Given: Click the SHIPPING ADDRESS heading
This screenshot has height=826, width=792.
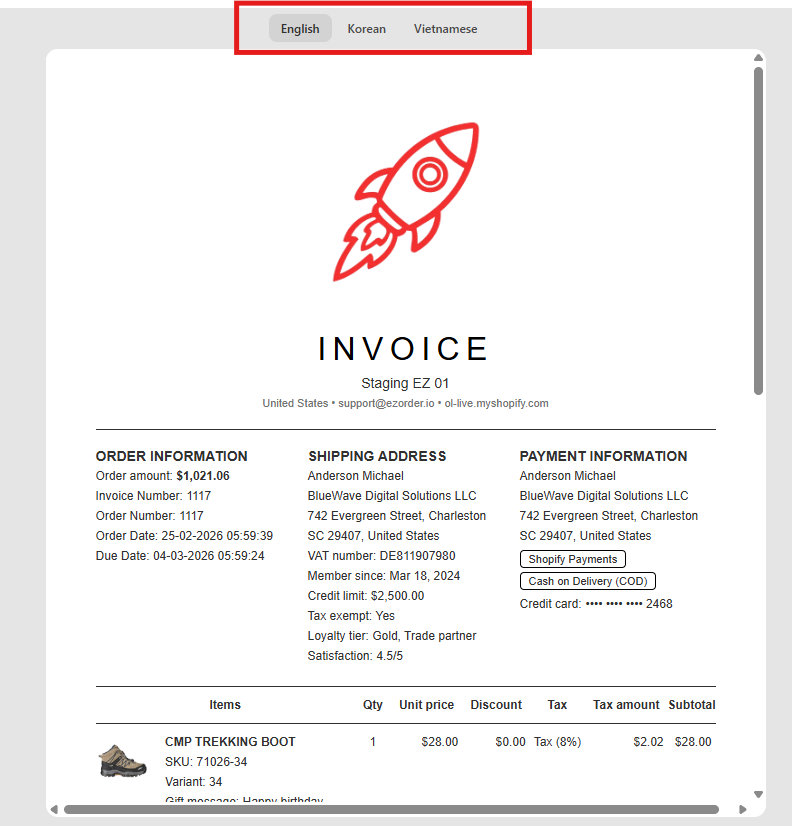Looking at the screenshot, I should pos(377,456).
